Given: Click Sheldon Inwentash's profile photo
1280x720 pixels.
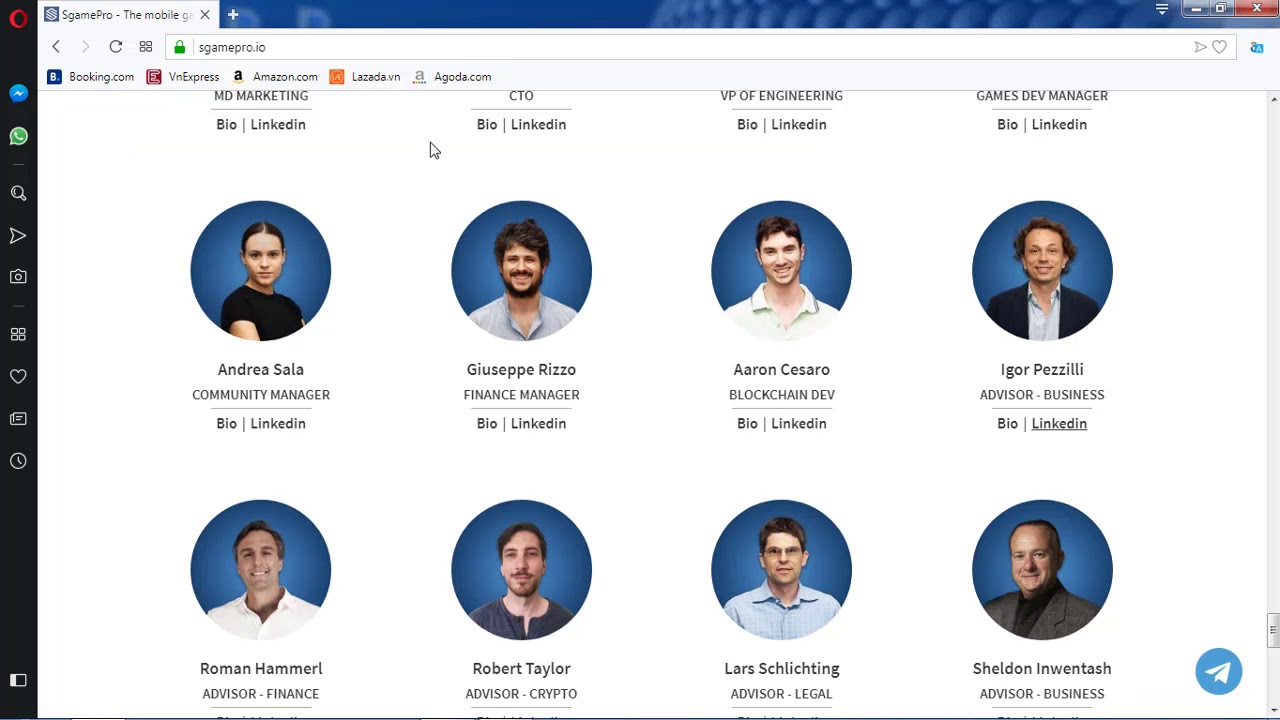Looking at the screenshot, I should pyautogui.click(x=1042, y=570).
